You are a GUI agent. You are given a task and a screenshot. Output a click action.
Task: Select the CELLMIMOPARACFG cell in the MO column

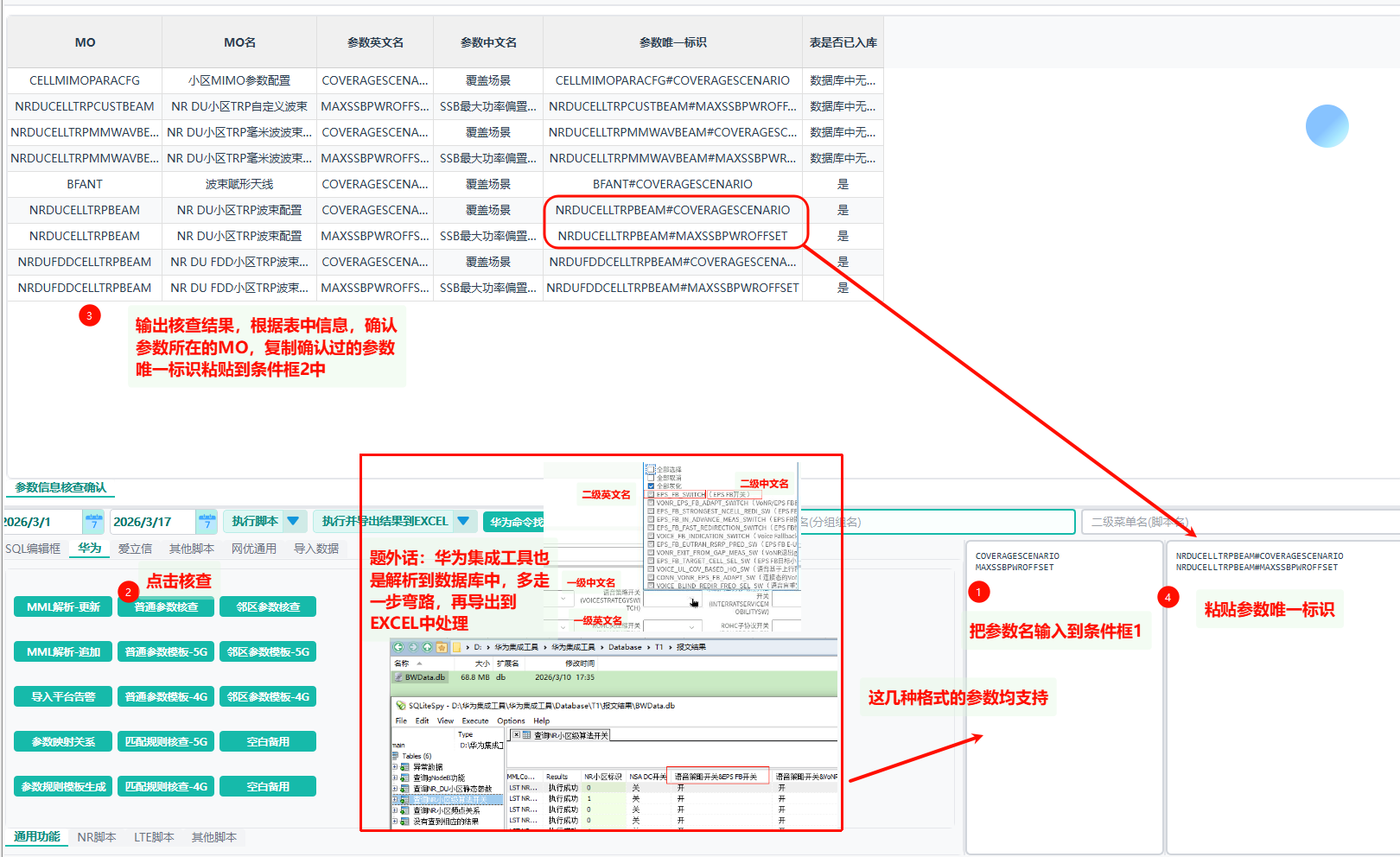point(85,80)
